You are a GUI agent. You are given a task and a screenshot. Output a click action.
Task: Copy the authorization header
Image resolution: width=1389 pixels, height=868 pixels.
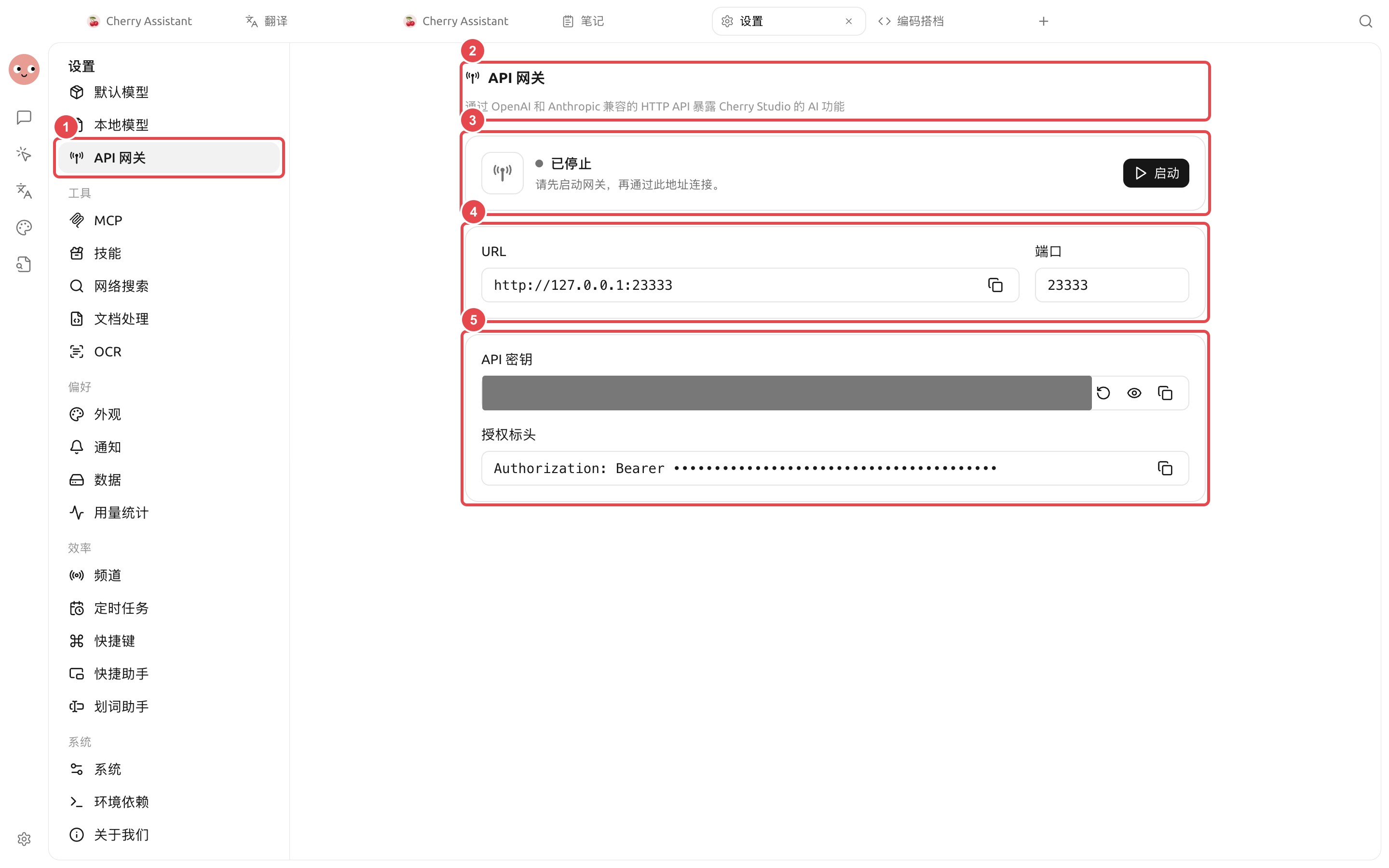coord(1165,468)
